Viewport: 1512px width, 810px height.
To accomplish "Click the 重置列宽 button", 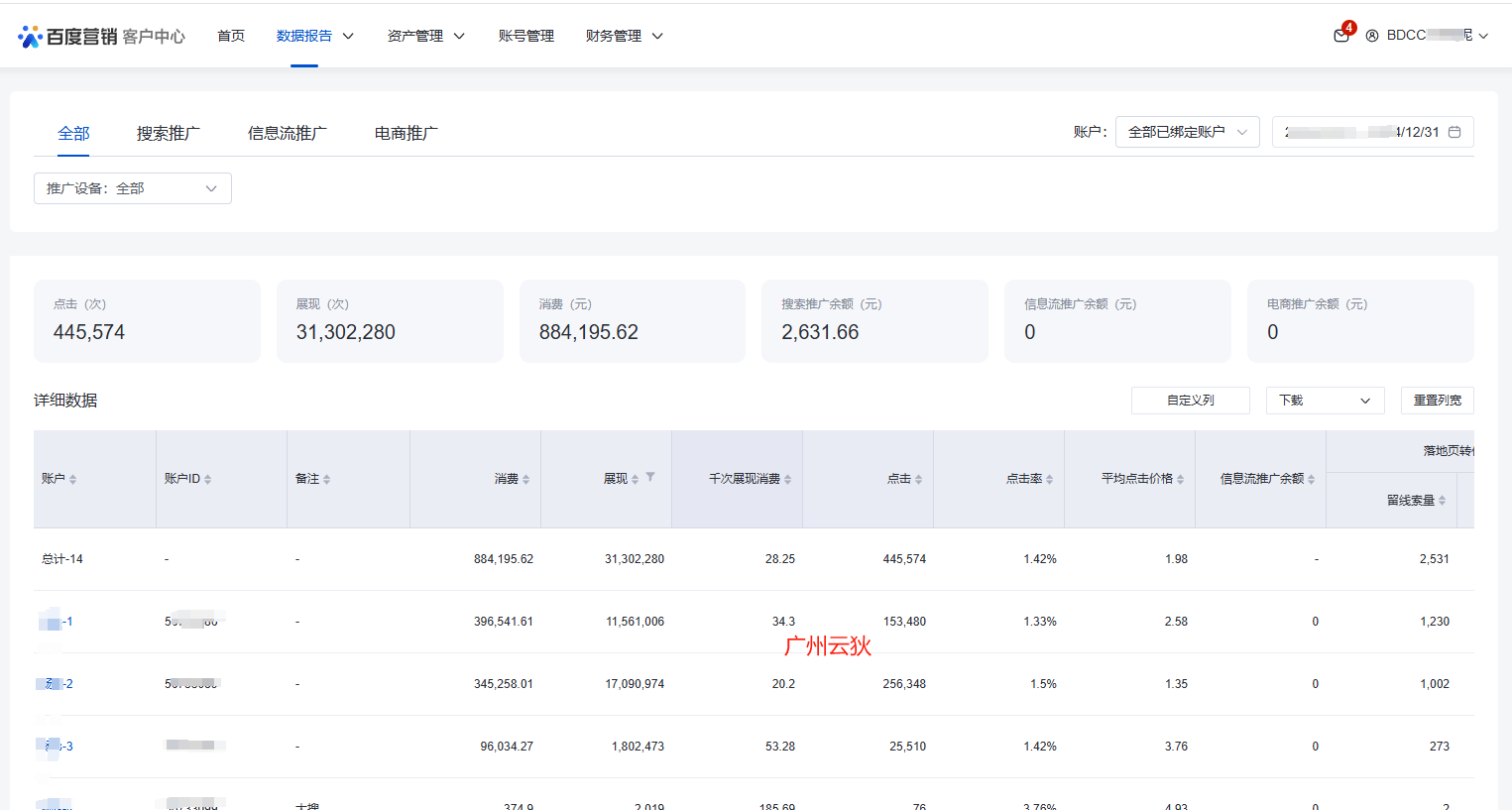I will pos(1437,401).
